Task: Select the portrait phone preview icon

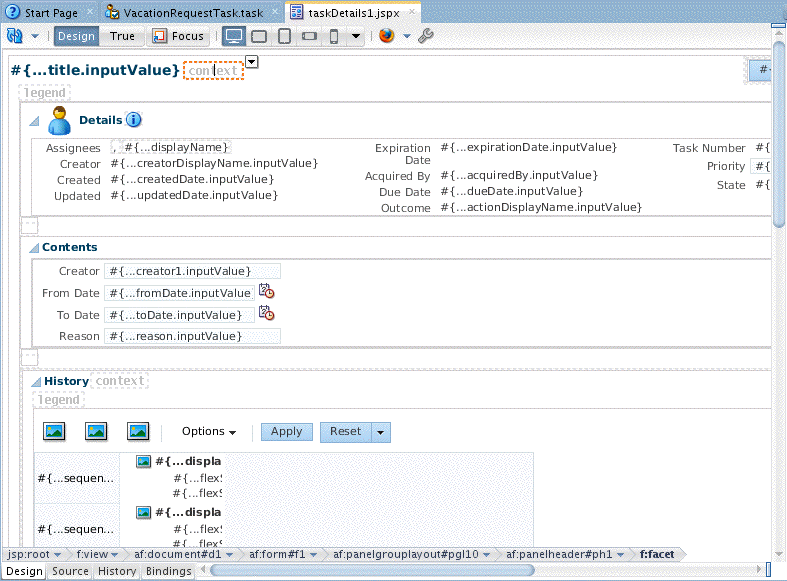Action: click(x=334, y=36)
